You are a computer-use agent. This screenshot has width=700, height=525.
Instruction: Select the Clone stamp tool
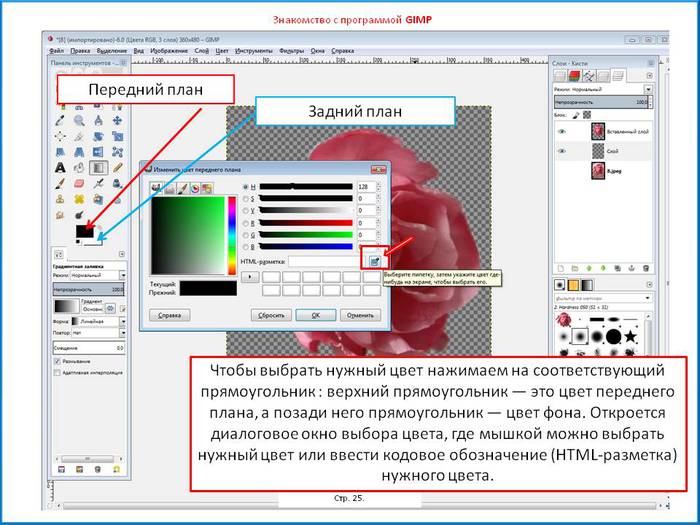(60, 199)
